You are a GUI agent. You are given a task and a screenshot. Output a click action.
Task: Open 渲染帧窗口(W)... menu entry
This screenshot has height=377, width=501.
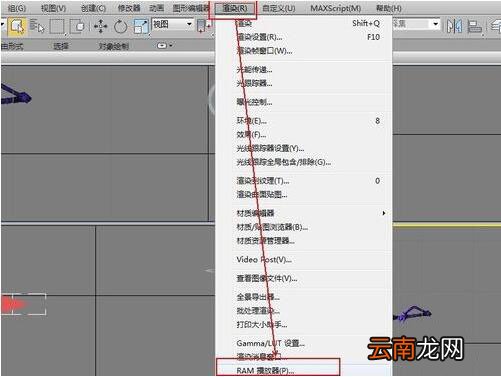[304, 51]
